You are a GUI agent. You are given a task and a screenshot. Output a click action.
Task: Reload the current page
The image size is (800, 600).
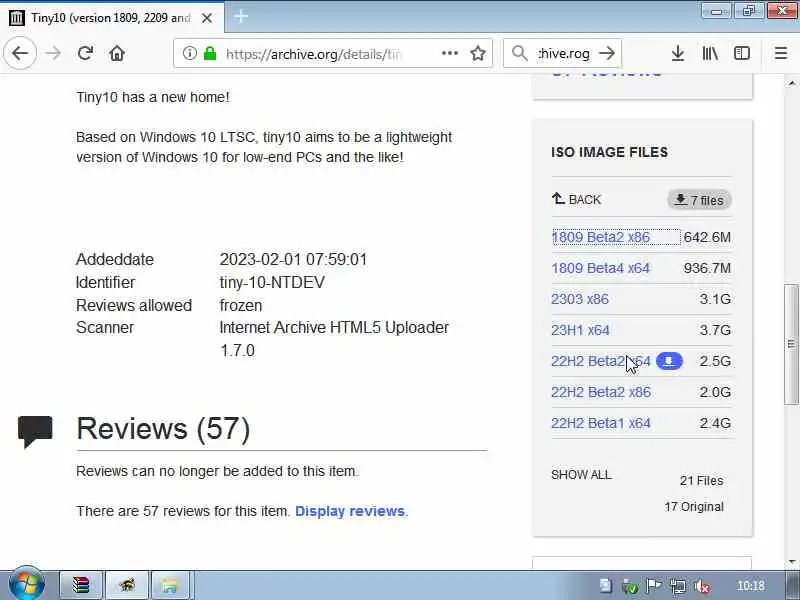[x=85, y=53]
